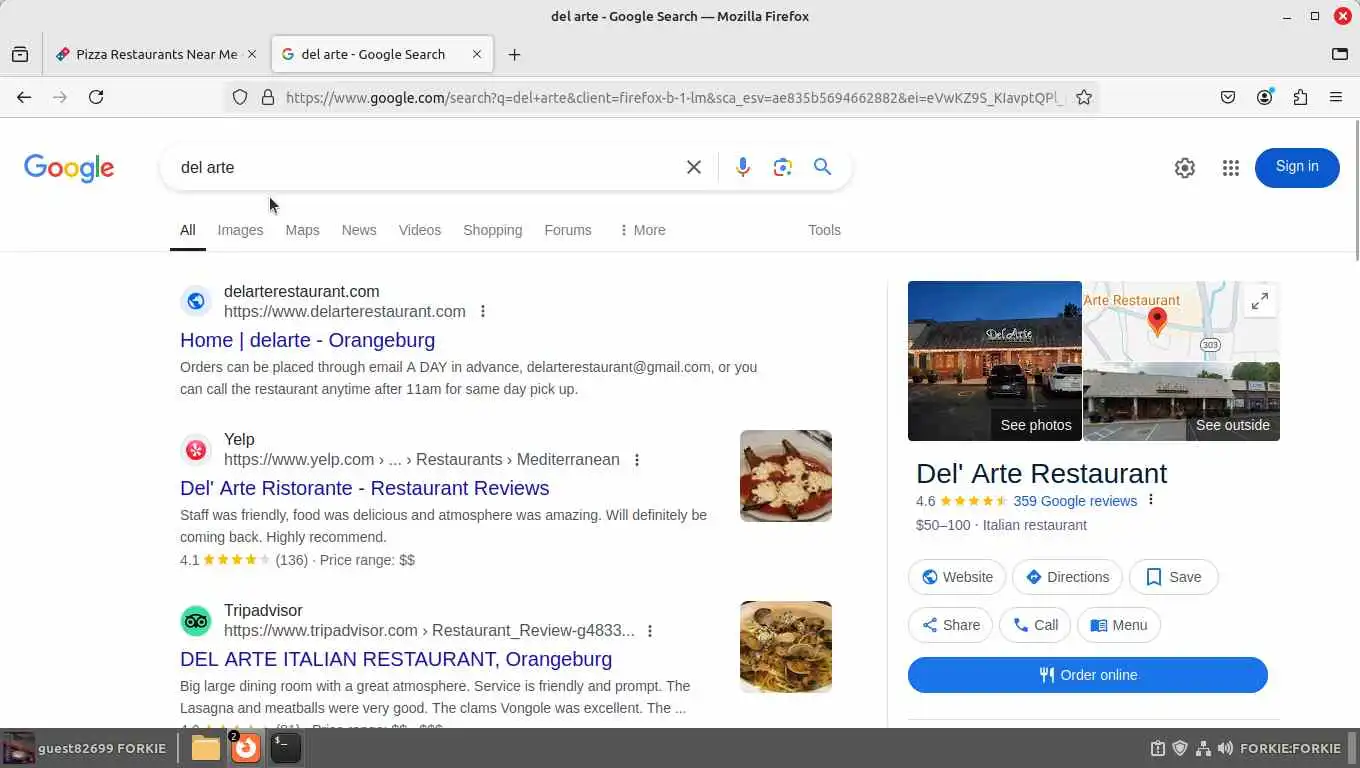The height and width of the screenshot is (768, 1360).
Task: Click the Google logo
Action: pos(69,168)
